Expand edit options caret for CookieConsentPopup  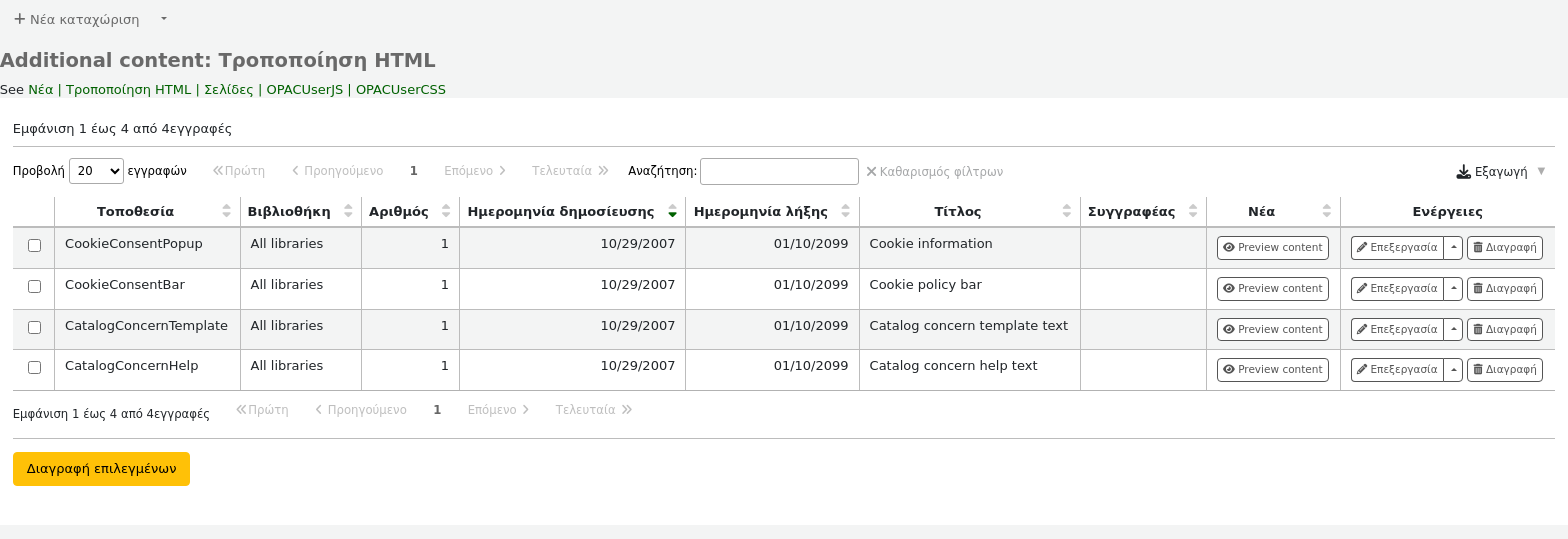point(1453,248)
